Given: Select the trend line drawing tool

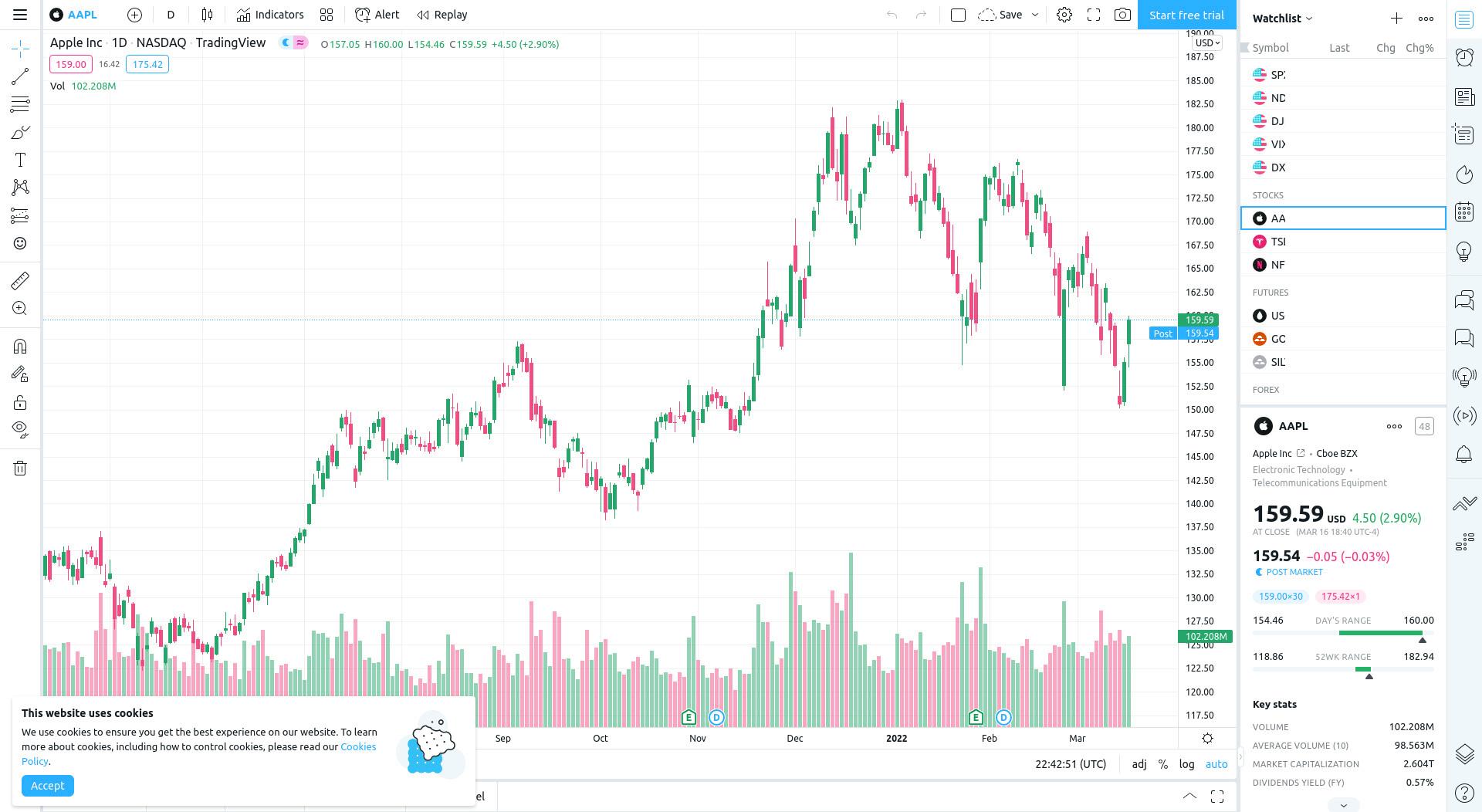Looking at the screenshot, I should tap(20, 76).
